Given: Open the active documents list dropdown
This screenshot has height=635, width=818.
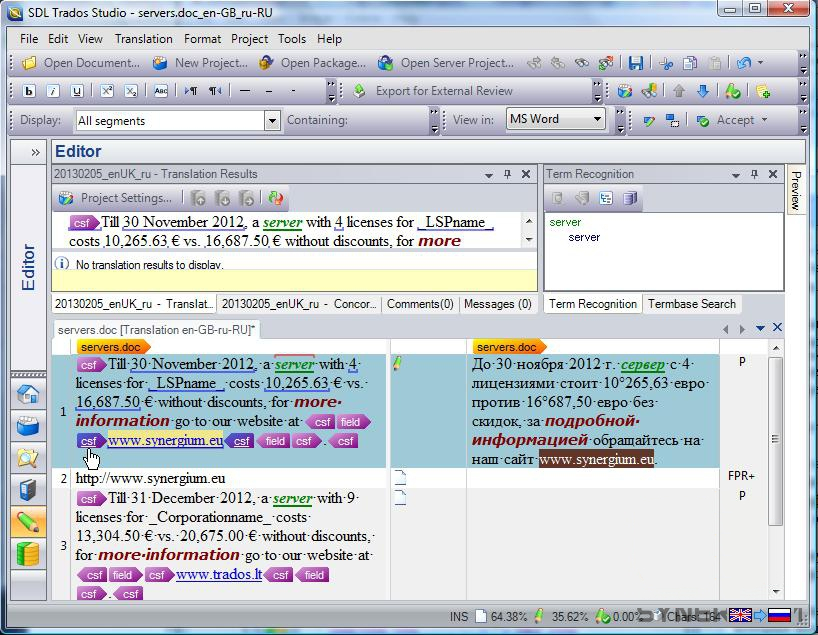Looking at the screenshot, I should click(760, 328).
